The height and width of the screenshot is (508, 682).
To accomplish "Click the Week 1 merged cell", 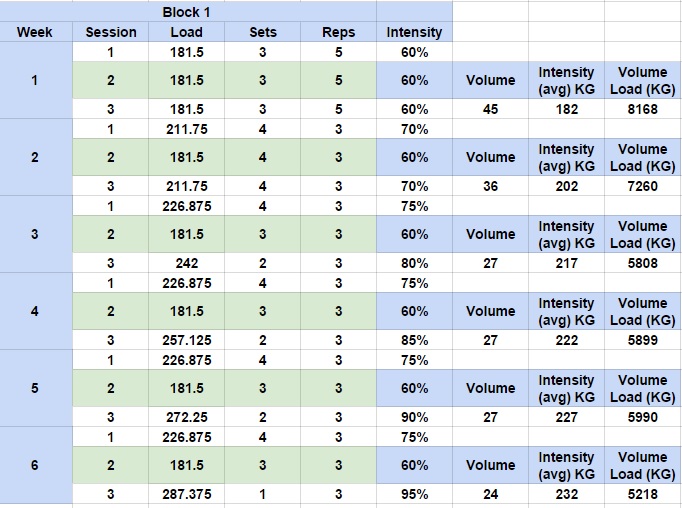I will pos(35,80).
